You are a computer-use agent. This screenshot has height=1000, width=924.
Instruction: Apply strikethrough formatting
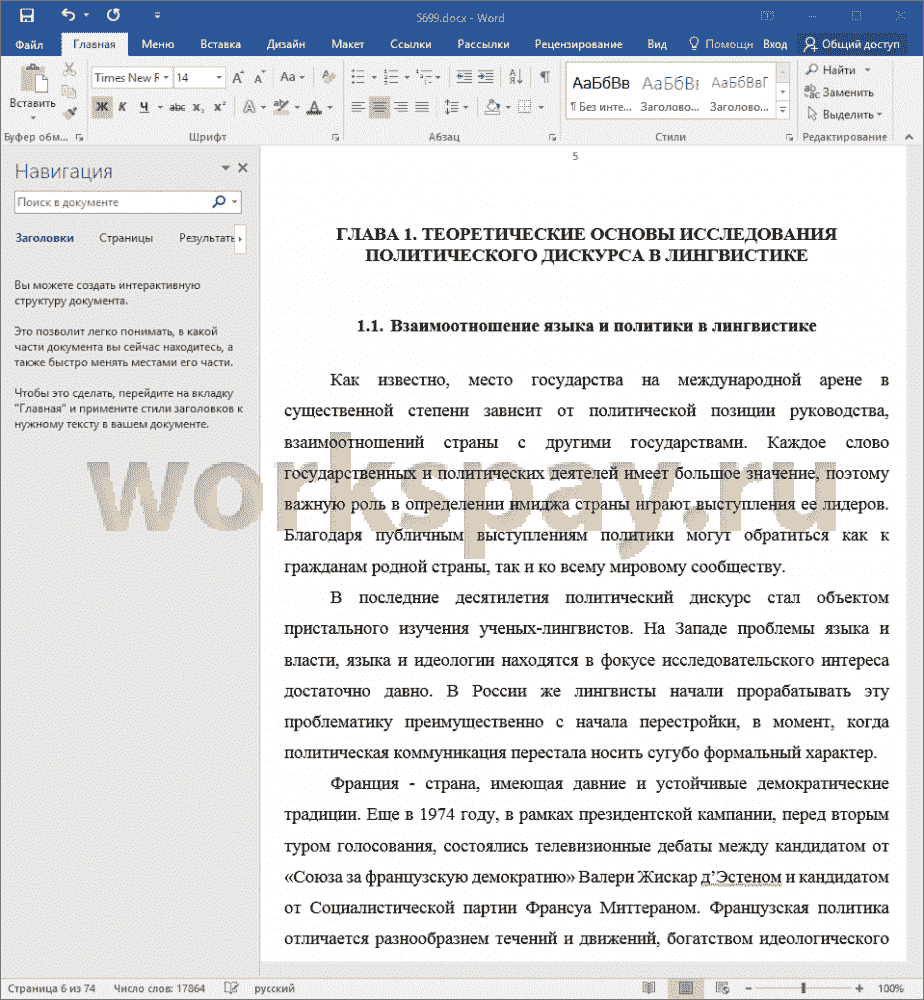pyautogui.click(x=177, y=107)
